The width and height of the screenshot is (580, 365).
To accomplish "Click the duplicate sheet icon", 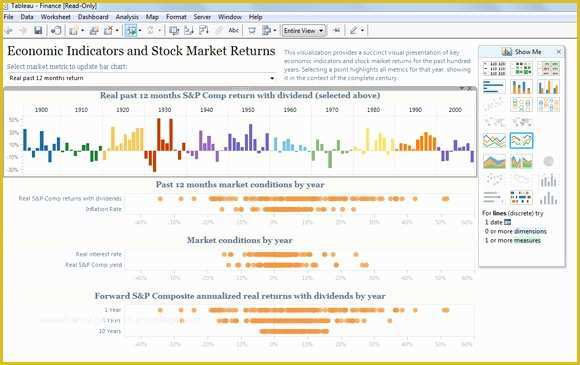I will 94,31.
